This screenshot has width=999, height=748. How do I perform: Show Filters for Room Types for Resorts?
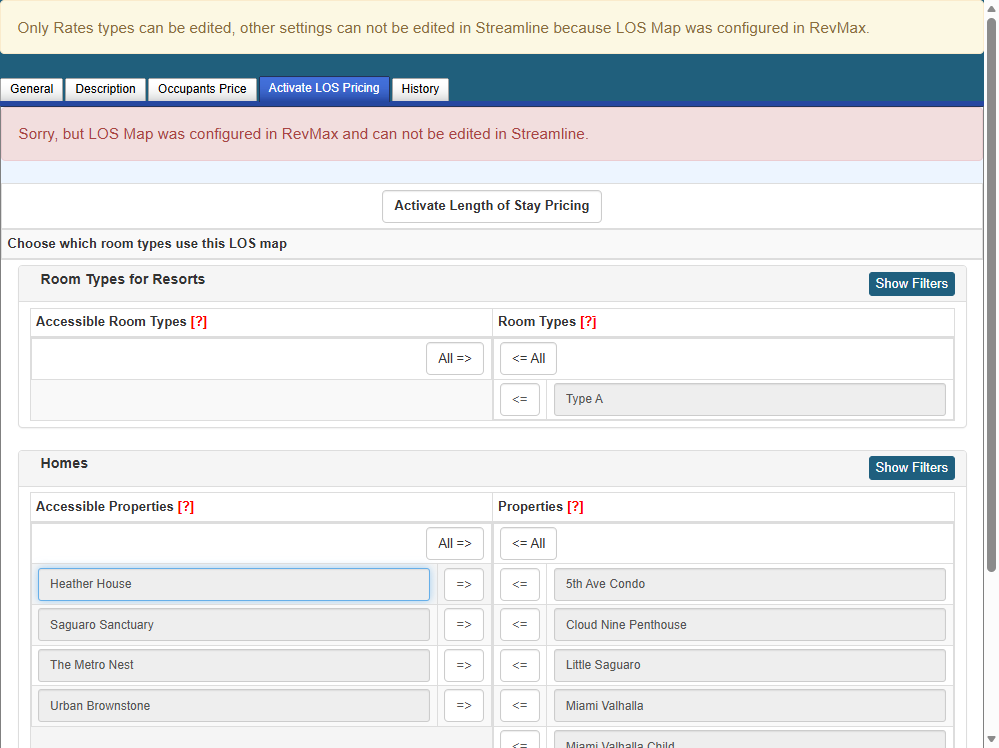pyautogui.click(x=911, y=284)
